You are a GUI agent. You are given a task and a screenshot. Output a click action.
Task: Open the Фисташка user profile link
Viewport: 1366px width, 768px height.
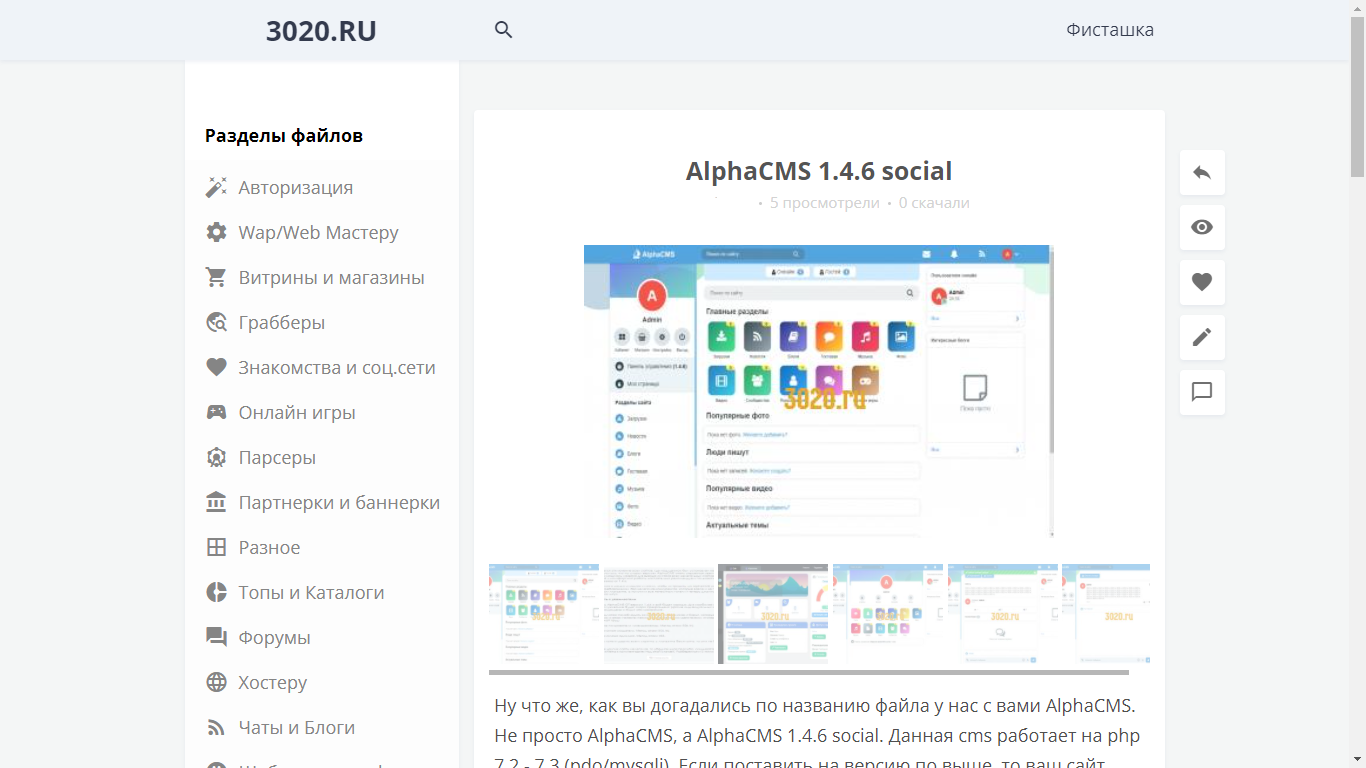(1109, 30)
